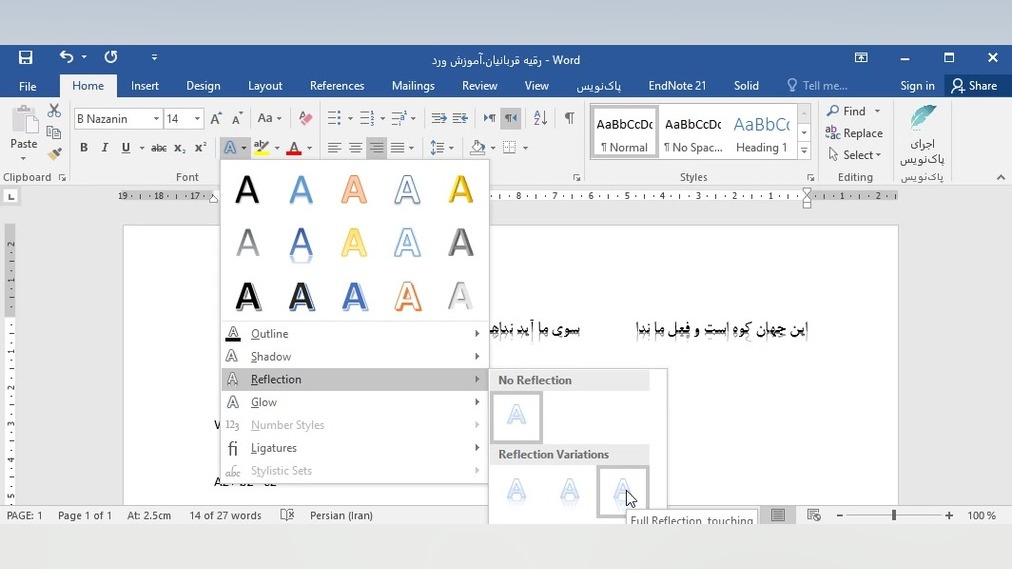1012x569 pixels.
Task: Open Shading color dropdown arrow
Action: [x=493, y=148]
